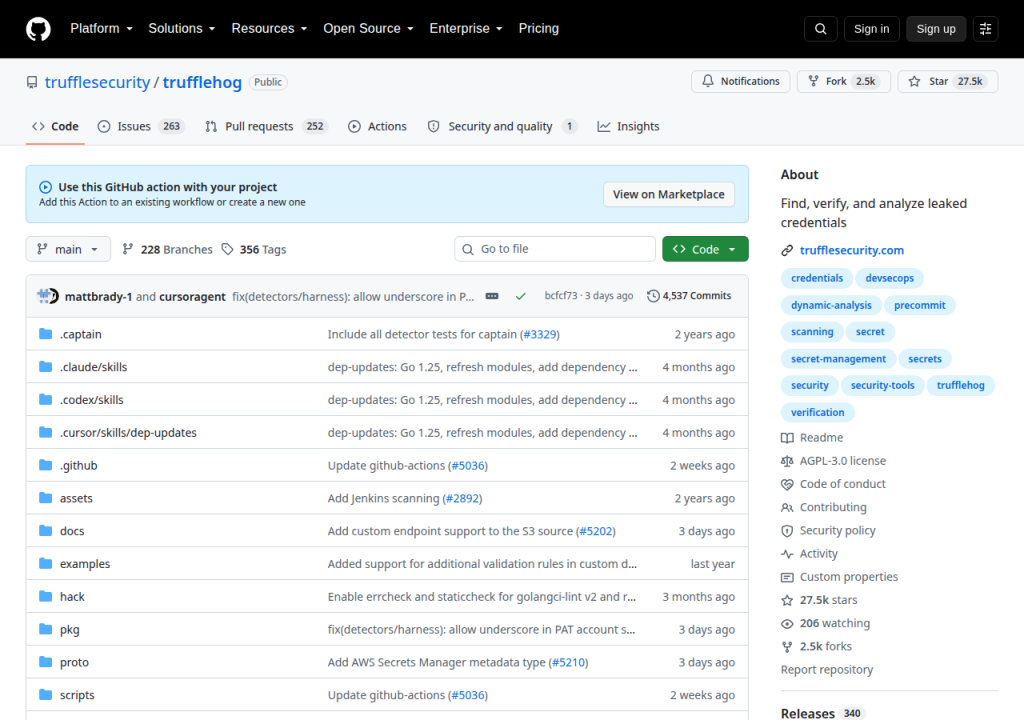Click the scripts folder icon
Viewport: 1024px width, 720px height.
tap(45, 695)
